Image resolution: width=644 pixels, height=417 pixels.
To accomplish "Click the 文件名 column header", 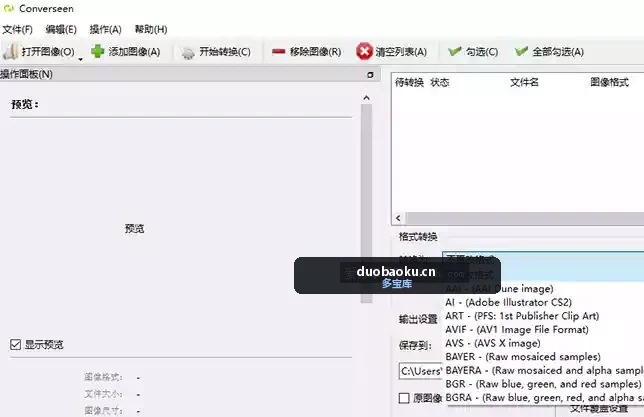I will [x=524, y=83].
